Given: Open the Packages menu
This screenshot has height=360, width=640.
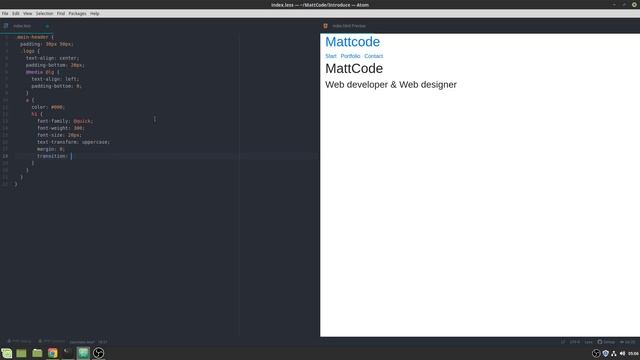Looking at the screenshot, I should point(77,13).
